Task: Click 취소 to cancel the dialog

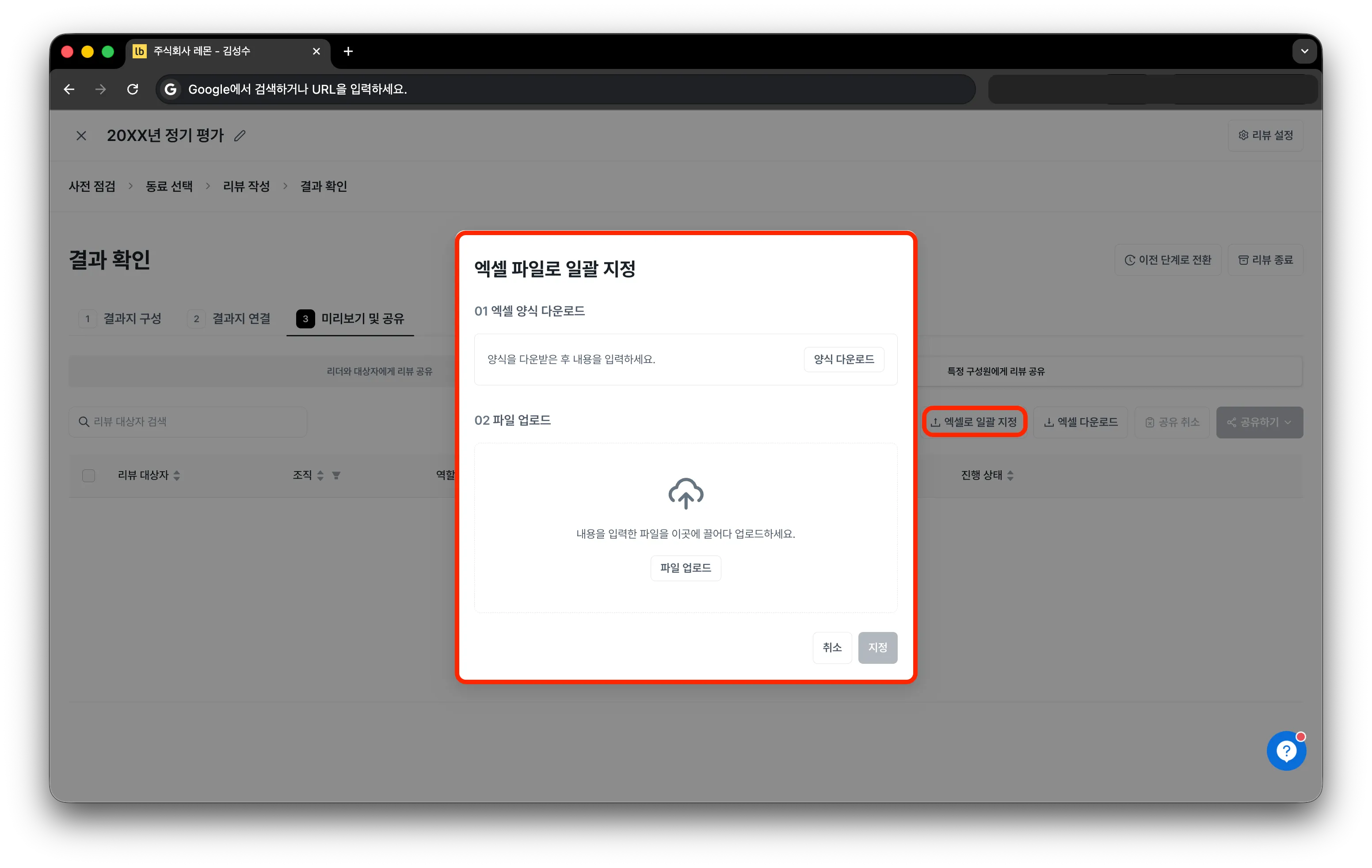Action: tap(832, 647)
